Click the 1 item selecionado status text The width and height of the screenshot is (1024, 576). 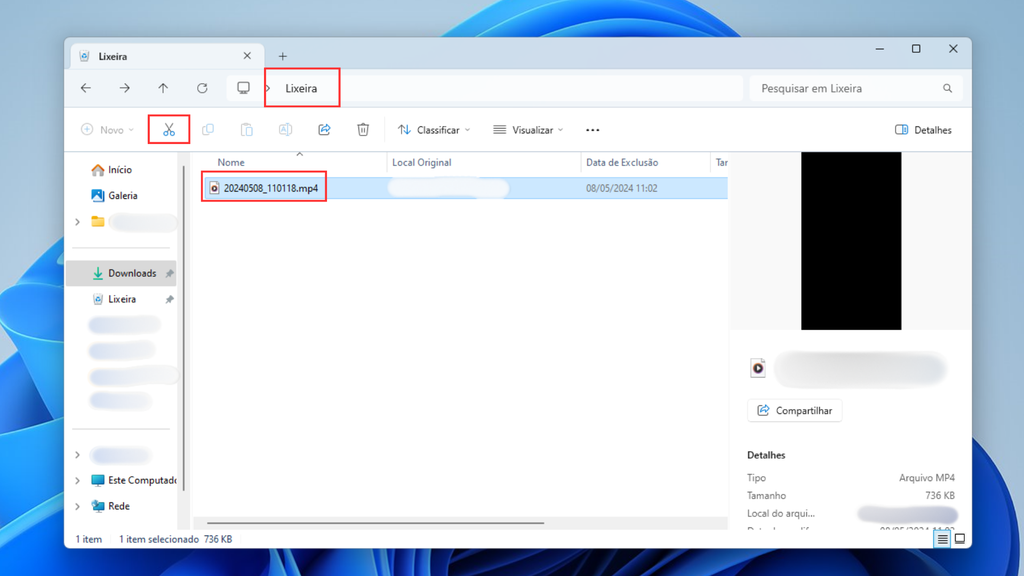159,539
